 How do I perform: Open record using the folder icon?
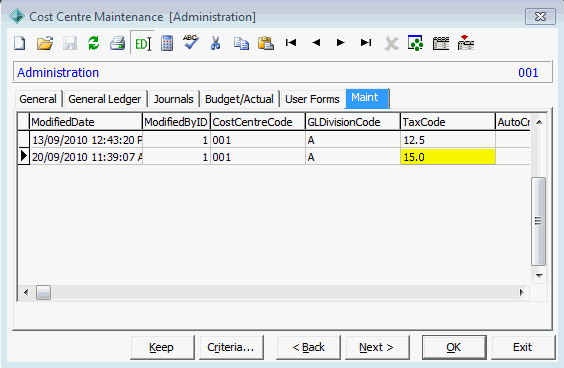click(45, 43)
